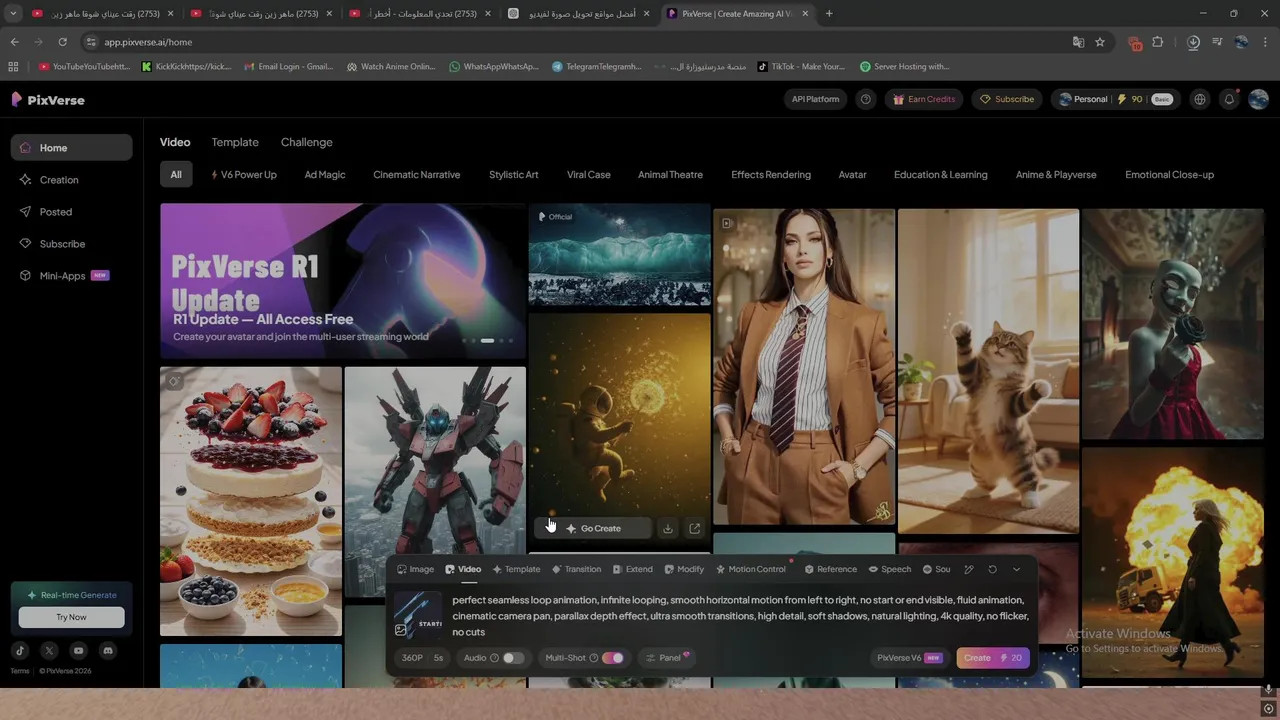The image size is (1280, 720).
Task: Toggle the Audio switch
Action: pos(513,658)
